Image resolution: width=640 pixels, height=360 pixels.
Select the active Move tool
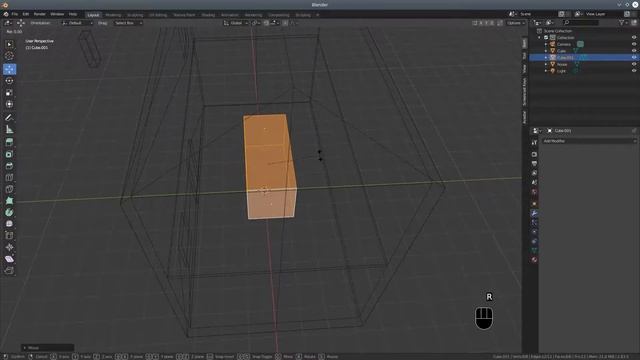[x=9, y=69]
